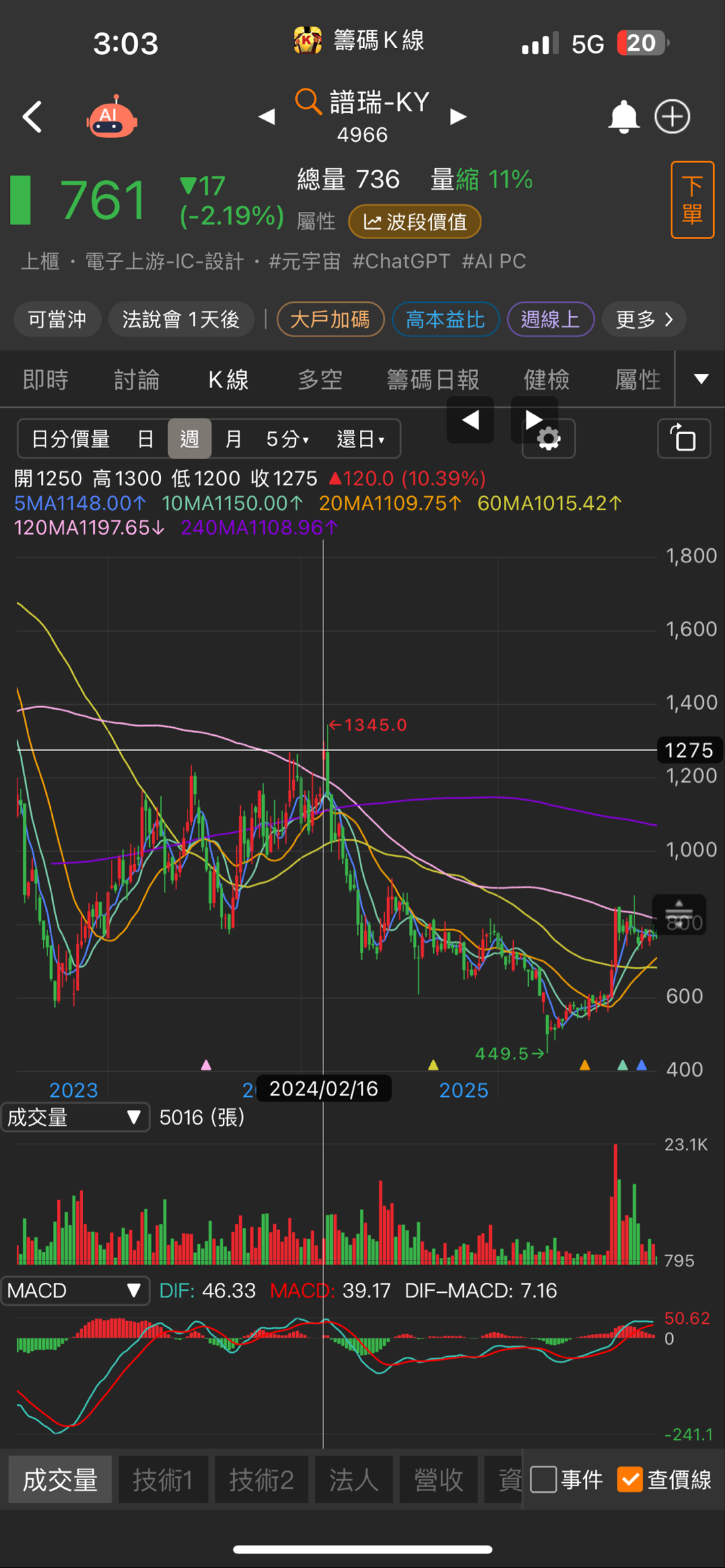725x1568 pixels.
Task: Tap stock name 譜瑞-KY
Action: (x=380, y=102)
